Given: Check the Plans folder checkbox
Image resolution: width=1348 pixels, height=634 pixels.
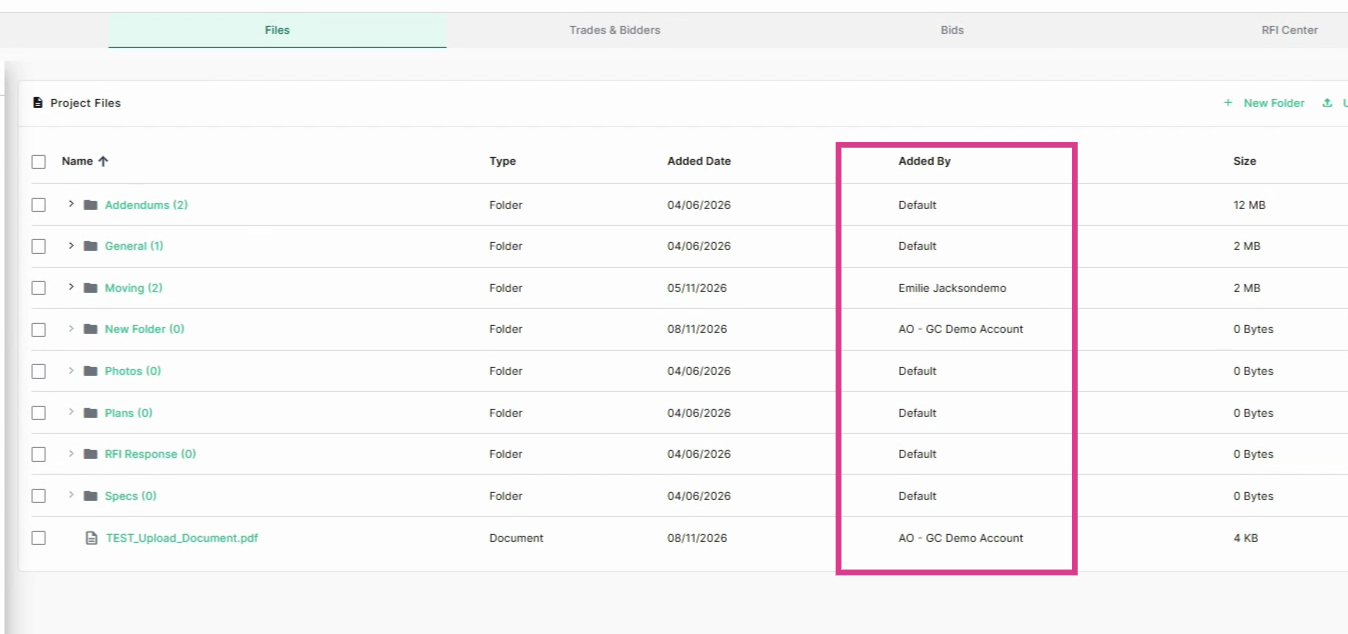Looking at the screenshot, I should (x=38, y=413).
